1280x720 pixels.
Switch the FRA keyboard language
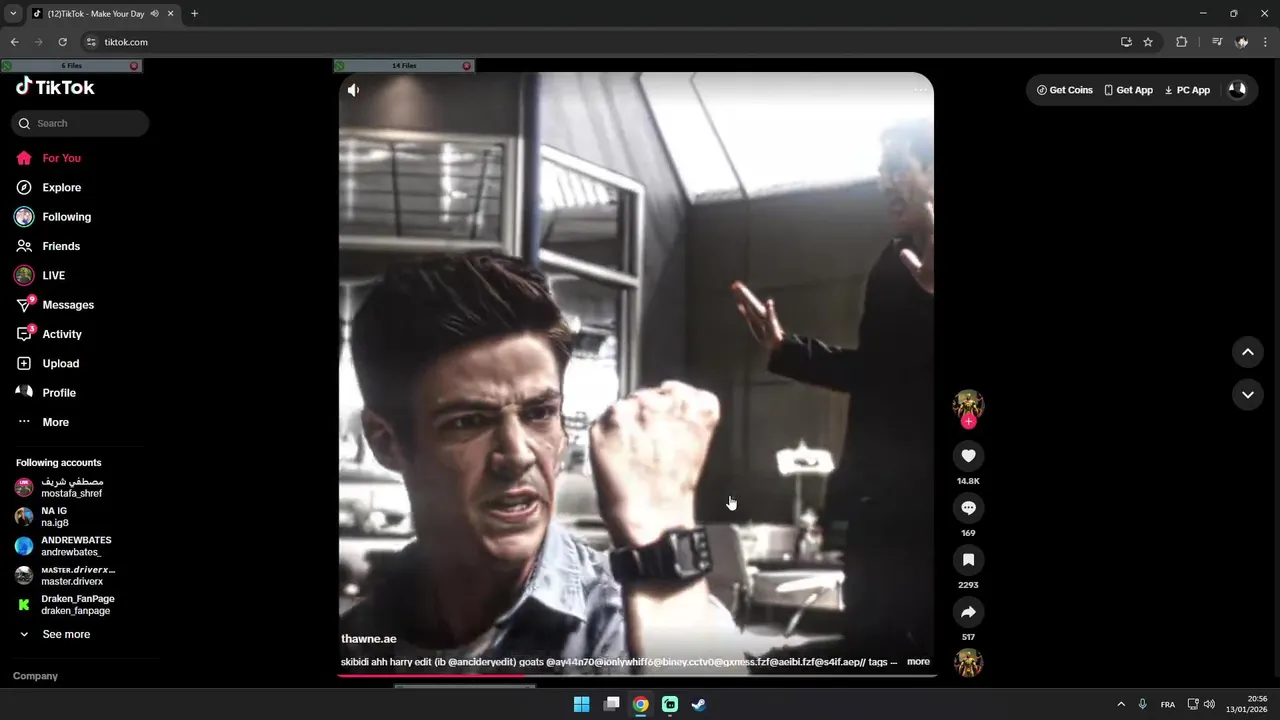[x=1167, y=704]
